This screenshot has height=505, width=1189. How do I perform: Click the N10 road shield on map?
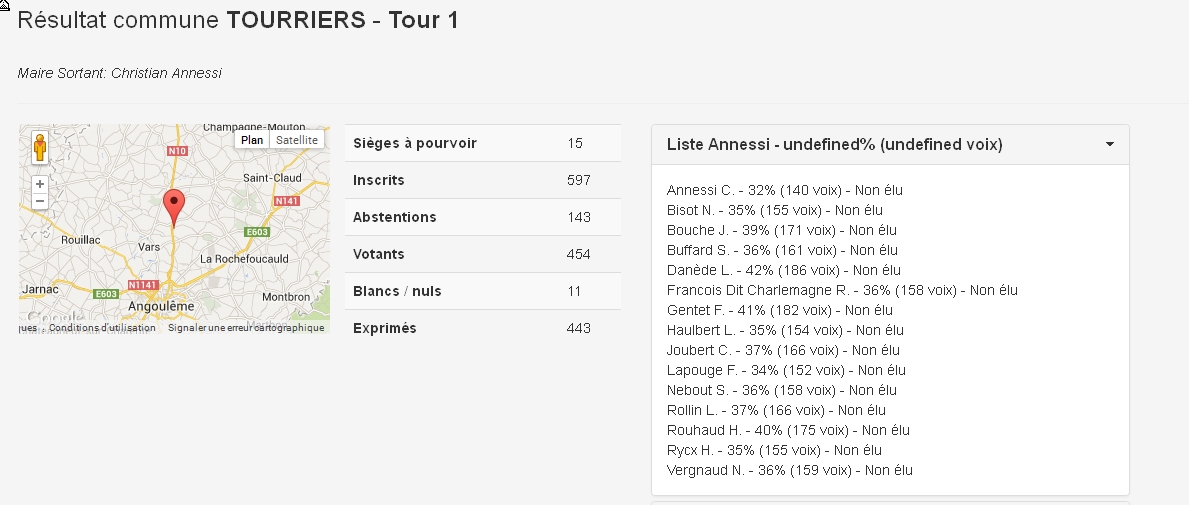coord(177,151)
